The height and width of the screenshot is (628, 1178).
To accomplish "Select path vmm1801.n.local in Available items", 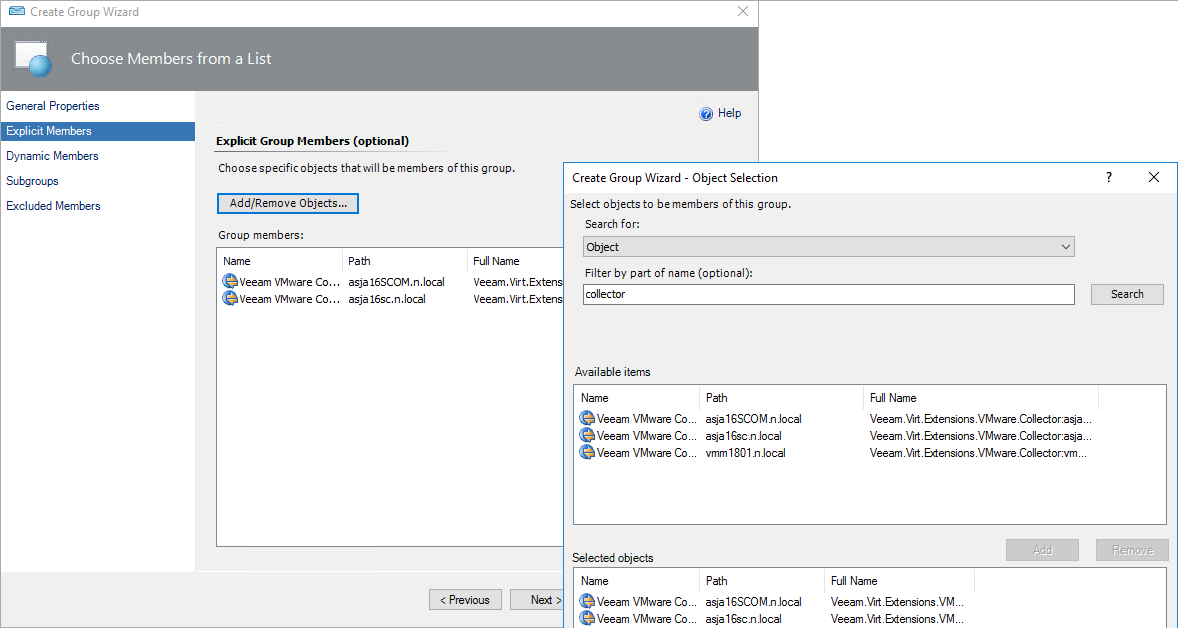I will click(x=746, y=453).
